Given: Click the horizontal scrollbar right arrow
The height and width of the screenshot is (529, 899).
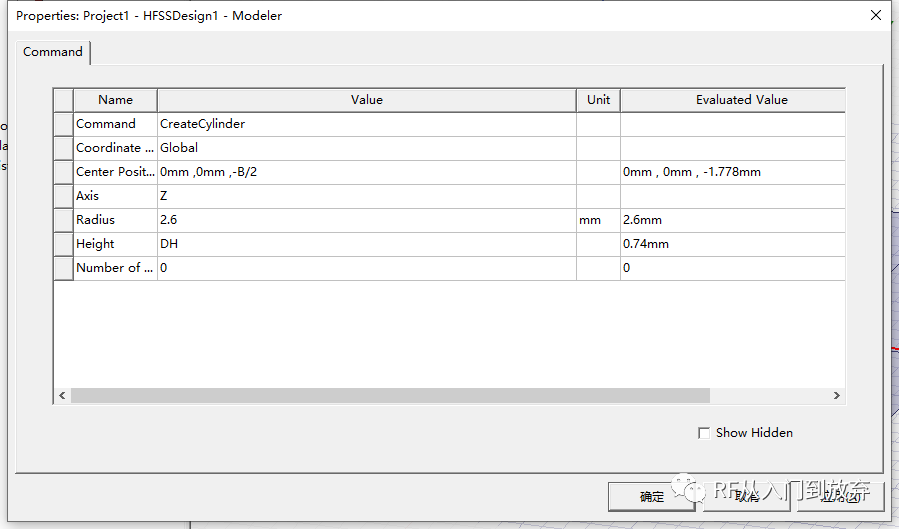Looking at the screenshot, I should tap(837, 395).
